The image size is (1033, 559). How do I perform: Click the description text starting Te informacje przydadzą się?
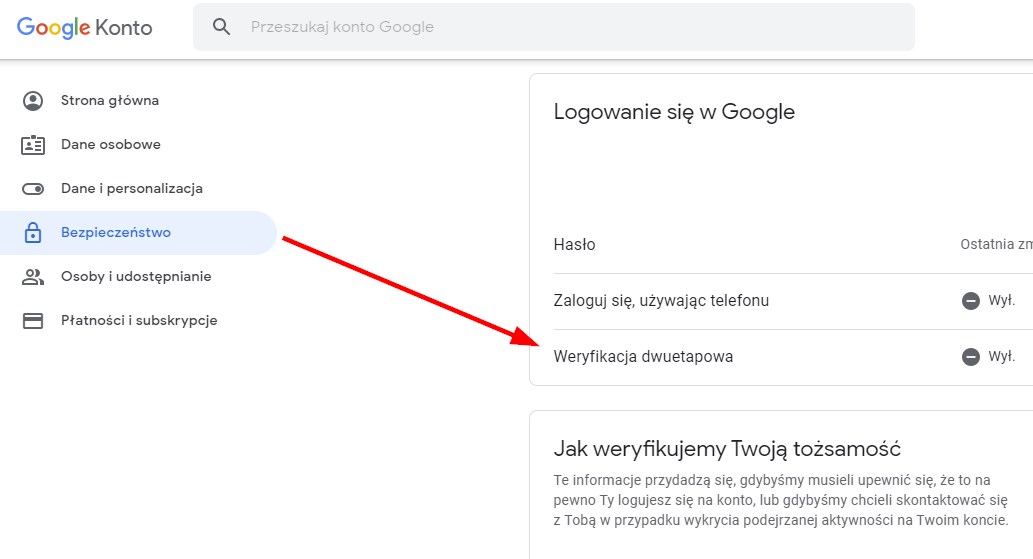(781, 500)
